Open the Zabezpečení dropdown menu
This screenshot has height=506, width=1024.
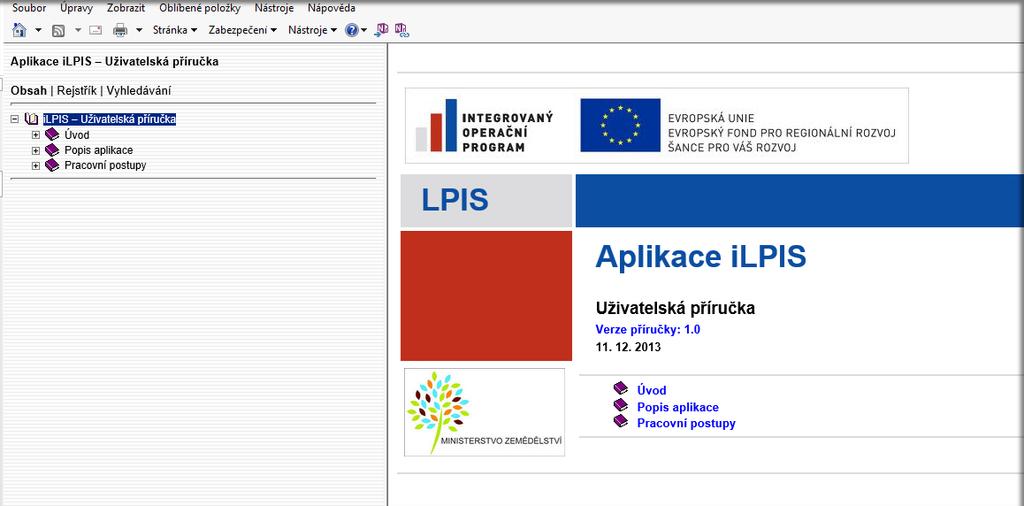click(x=243, y=30)
